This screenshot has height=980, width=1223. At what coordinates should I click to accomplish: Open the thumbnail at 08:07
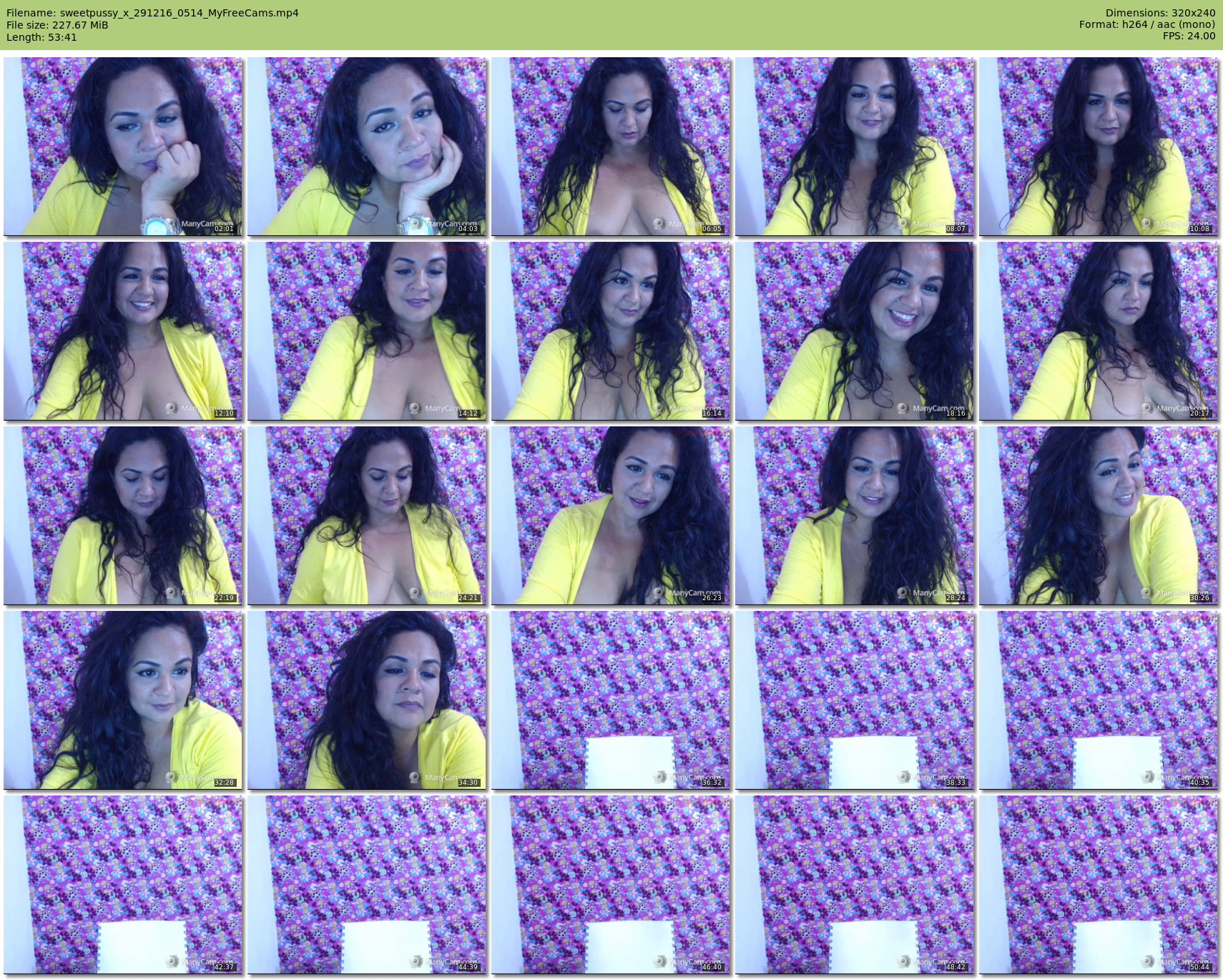[x=855, y=146]
